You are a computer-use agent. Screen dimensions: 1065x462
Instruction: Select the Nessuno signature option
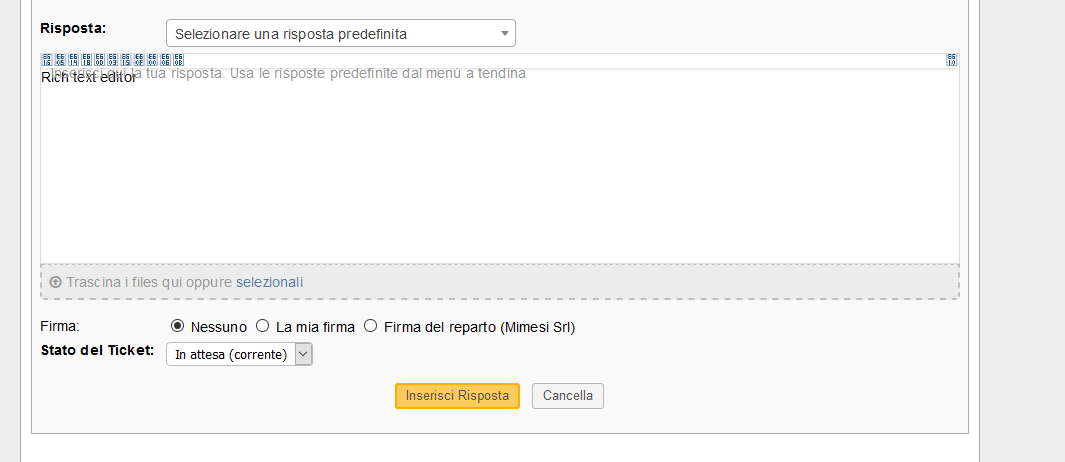[177, 326]
